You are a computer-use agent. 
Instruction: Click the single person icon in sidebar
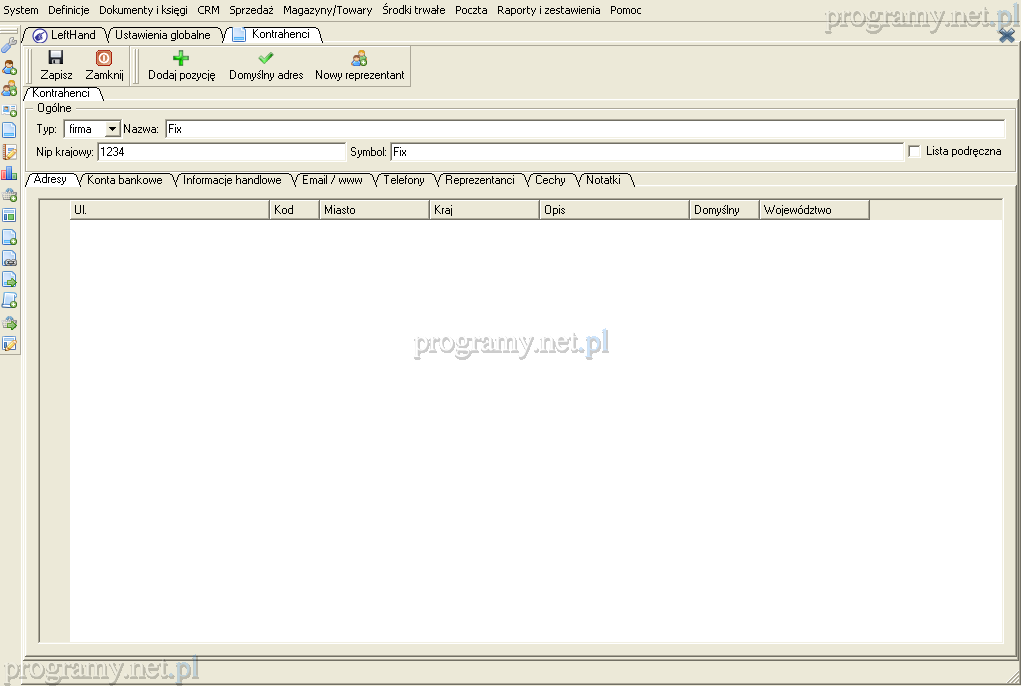coord(9,67)
